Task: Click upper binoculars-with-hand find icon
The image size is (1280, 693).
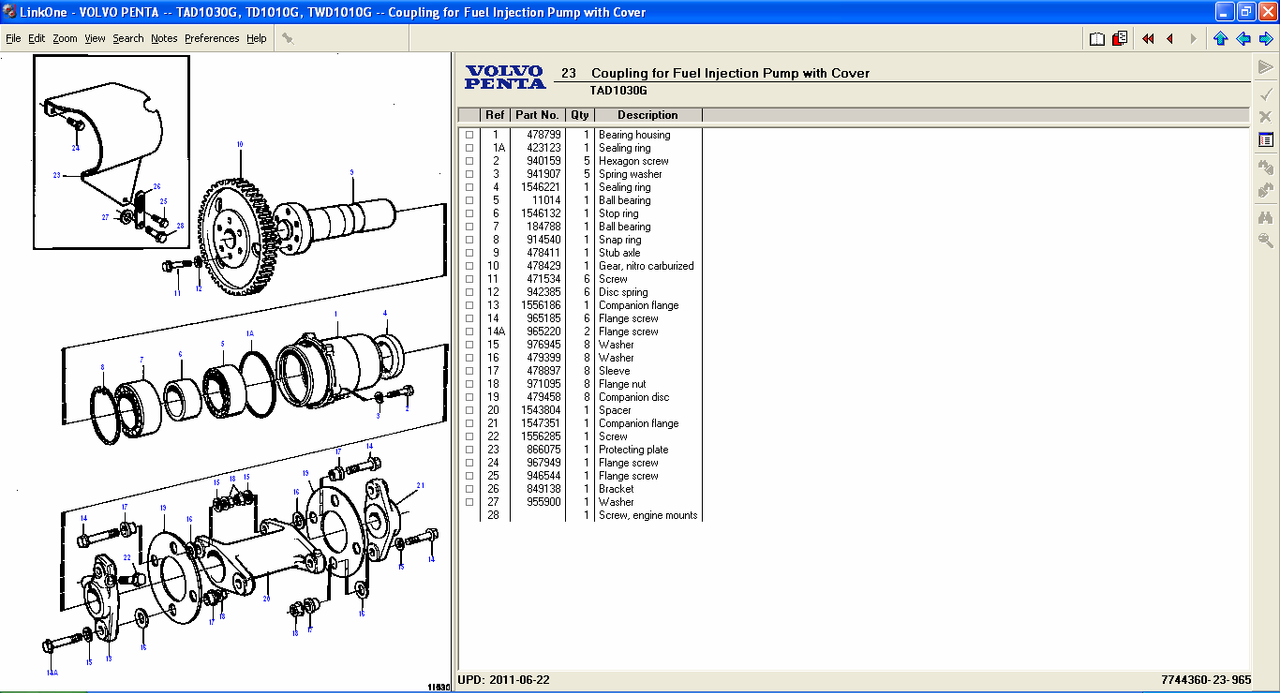Action: [1266, 167]
